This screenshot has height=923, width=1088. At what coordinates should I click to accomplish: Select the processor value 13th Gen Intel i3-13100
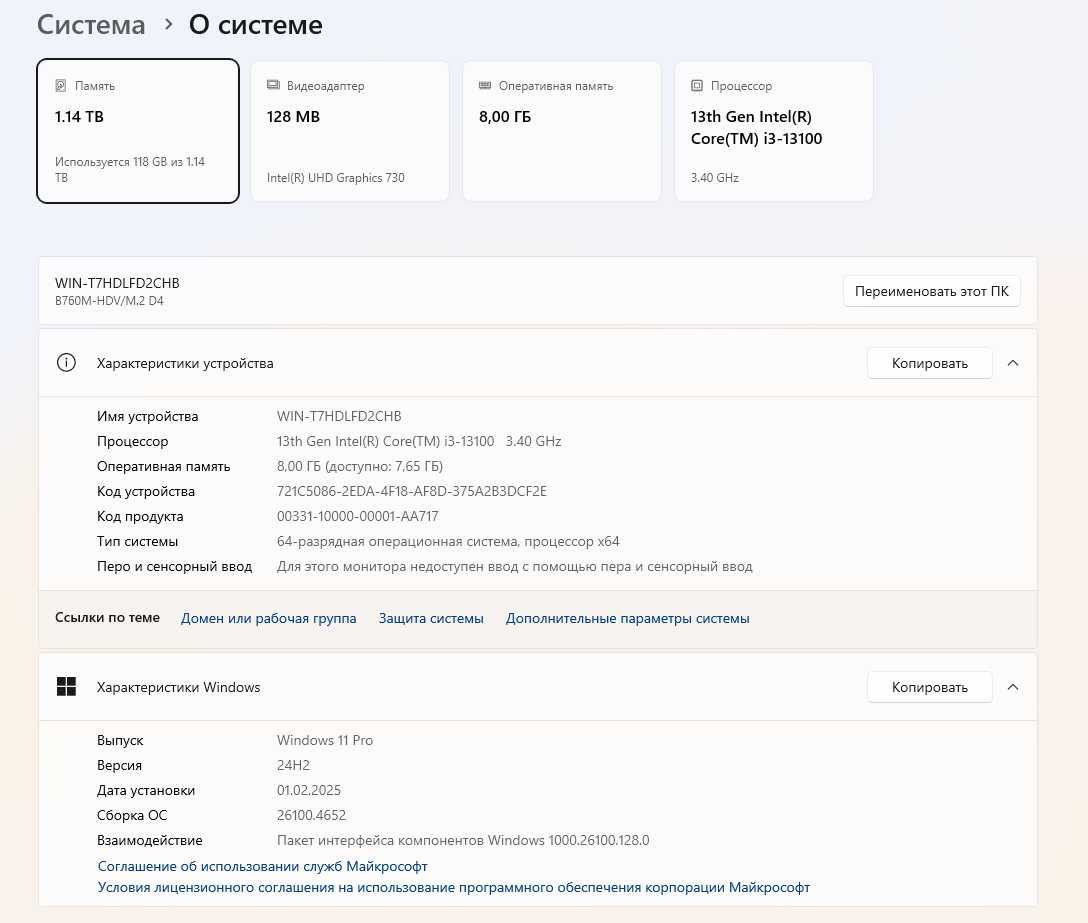point(419,441)
